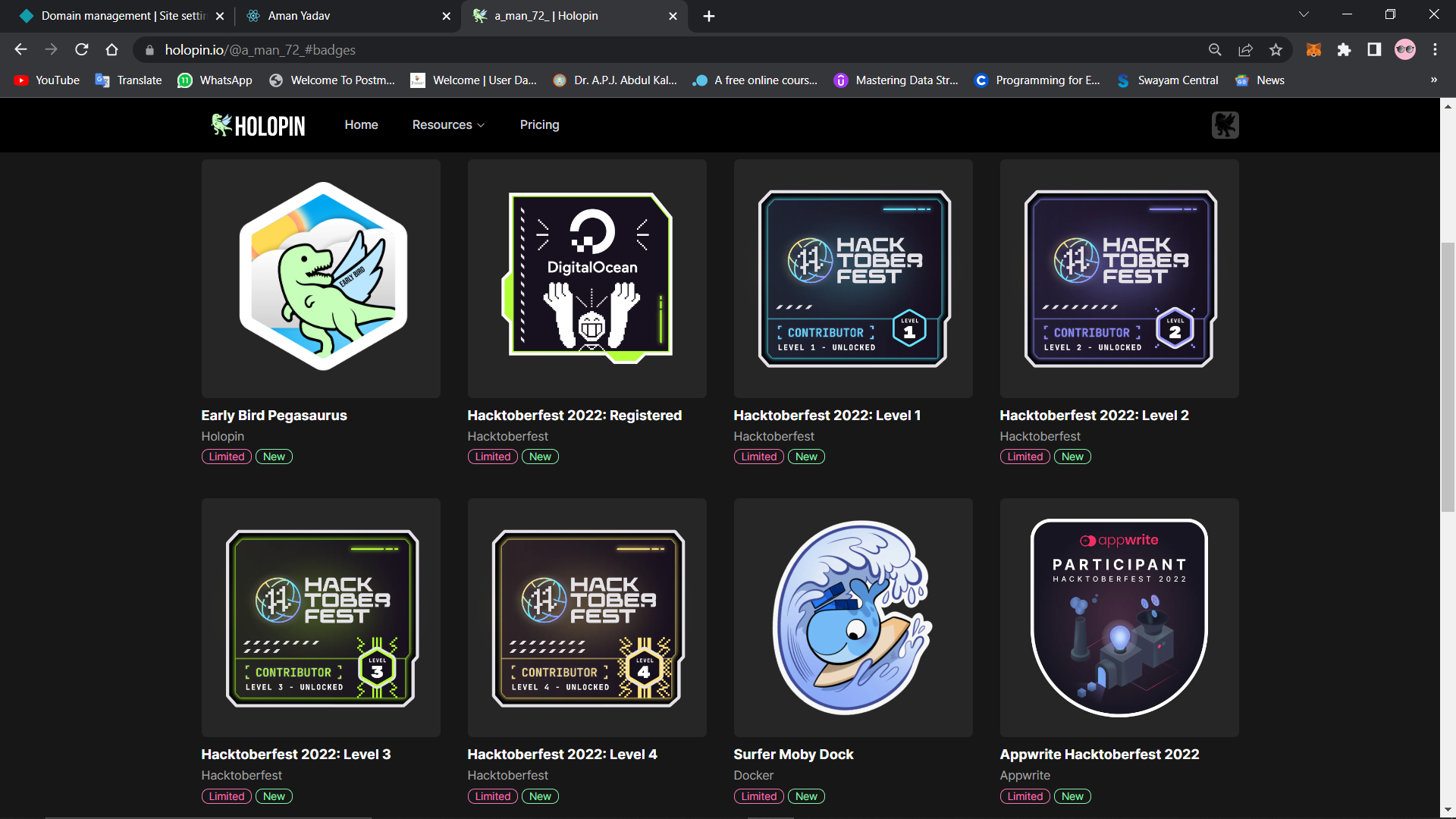
Task: Switch to the Aman Yadav tab
Action: coord(349,16)
